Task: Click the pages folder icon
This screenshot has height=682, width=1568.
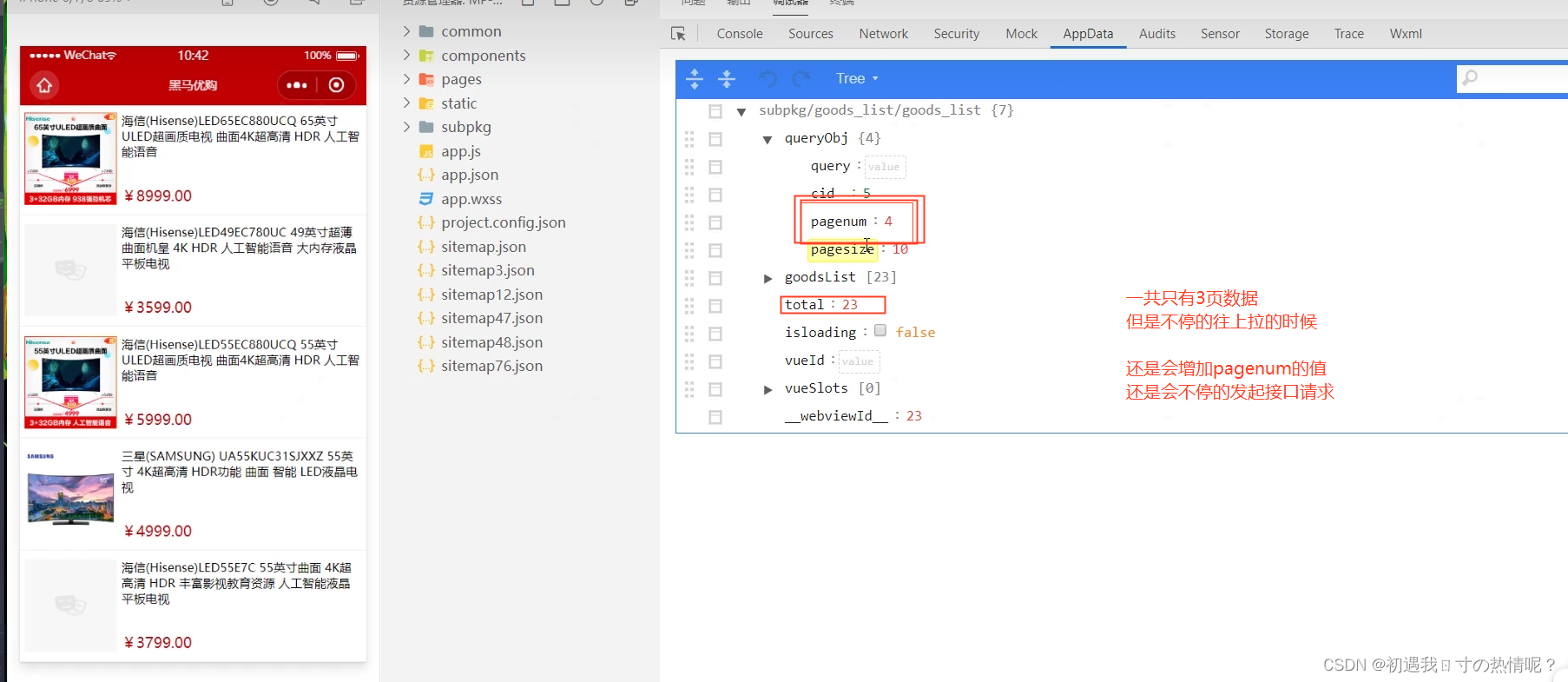Action: 426,79
